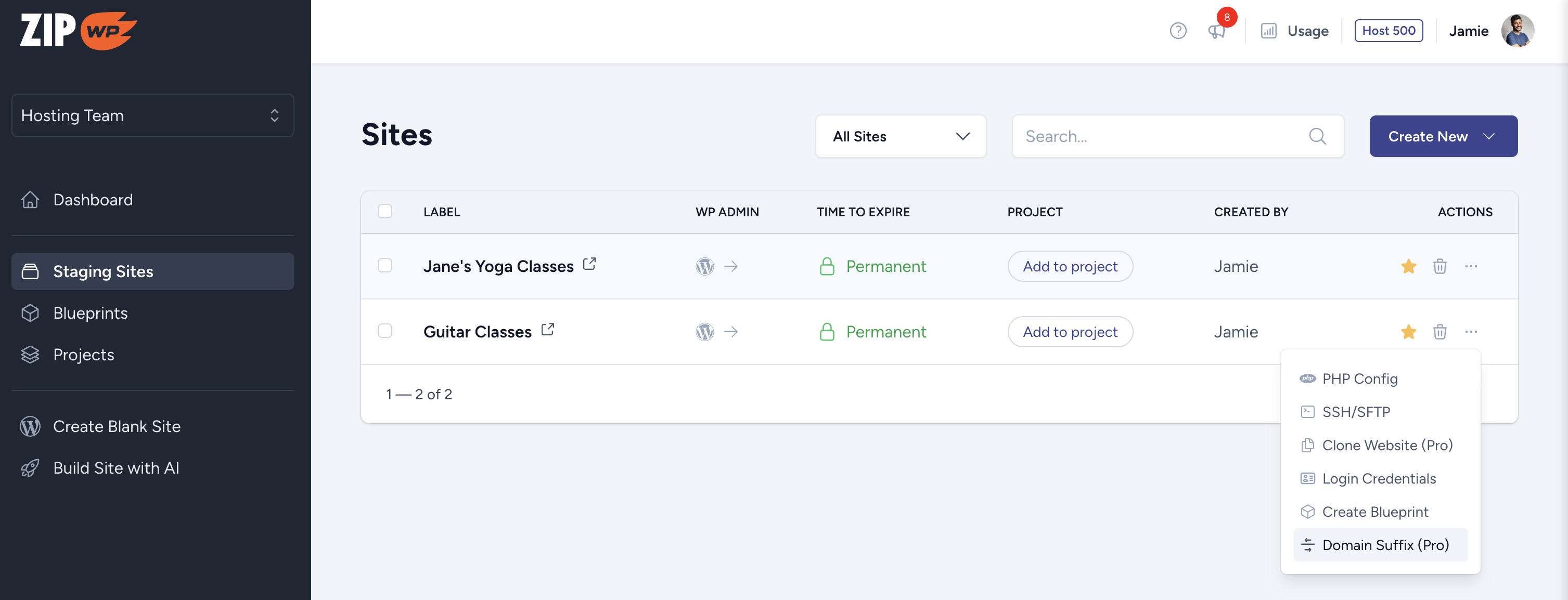The height and width of the screenshot is (600, 1568).
Task: Expand the Hosting Team switcher
Action: point(152,115)
